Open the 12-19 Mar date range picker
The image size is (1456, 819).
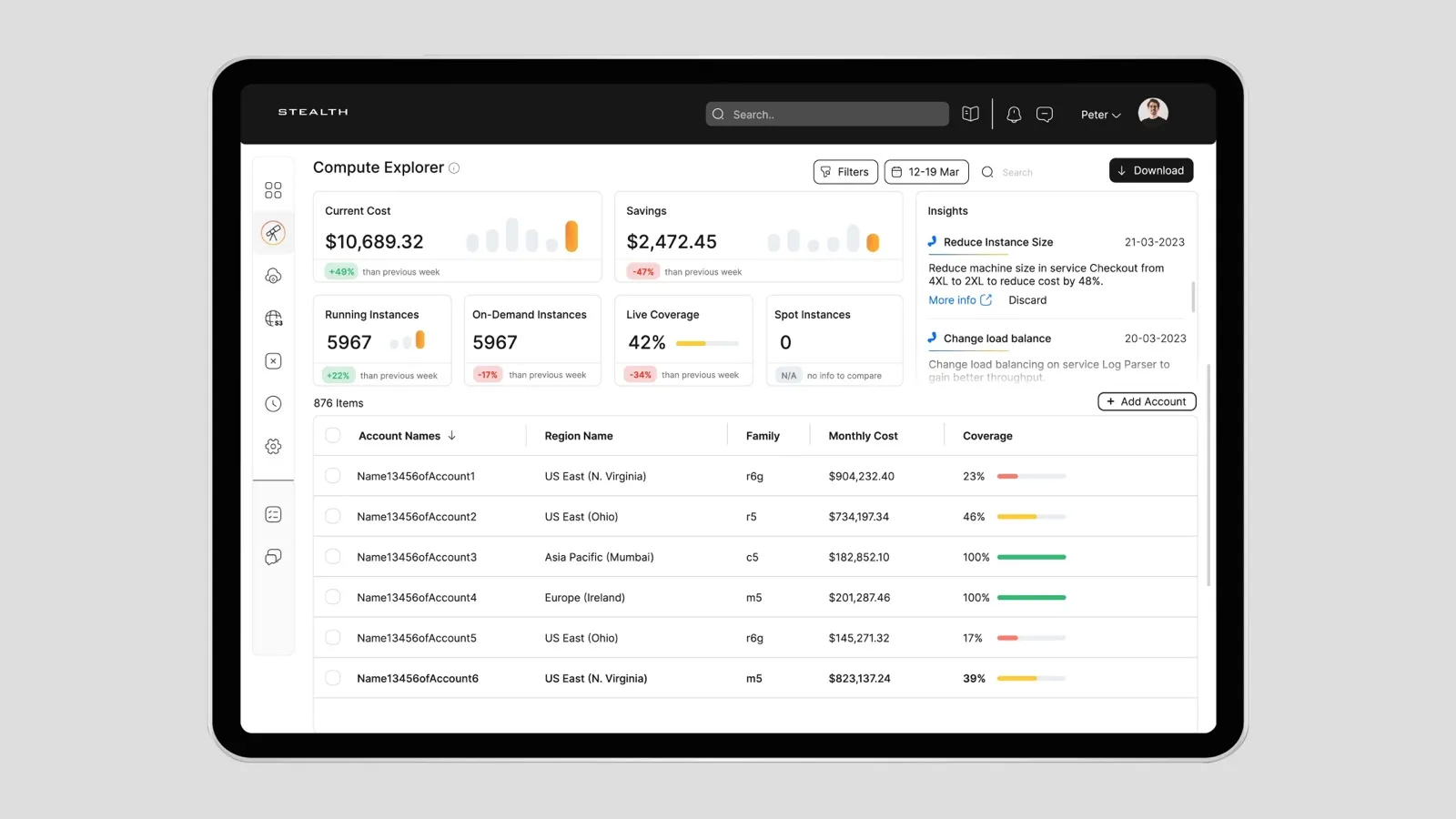click(x=926, y=172)
